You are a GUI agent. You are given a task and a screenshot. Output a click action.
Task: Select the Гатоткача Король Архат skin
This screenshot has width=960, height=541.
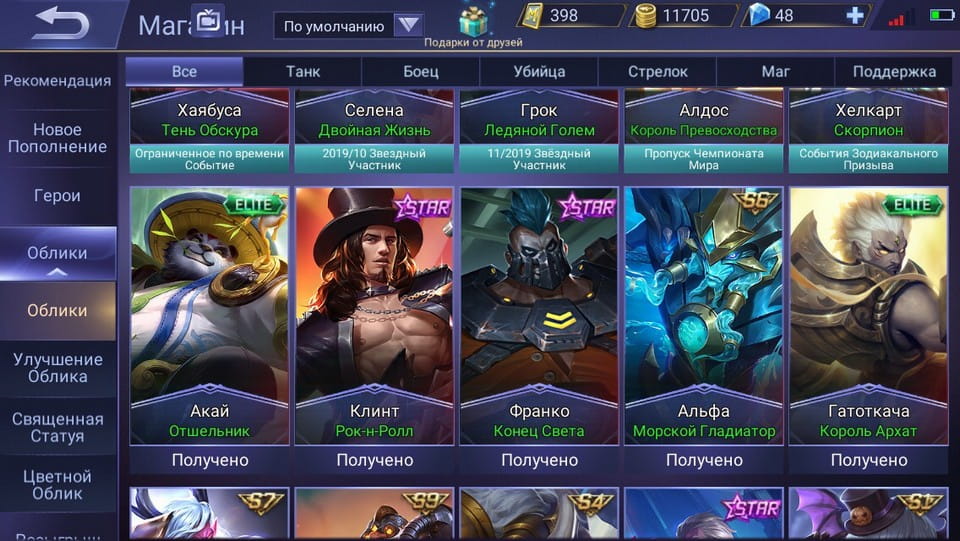click(869, 316)
